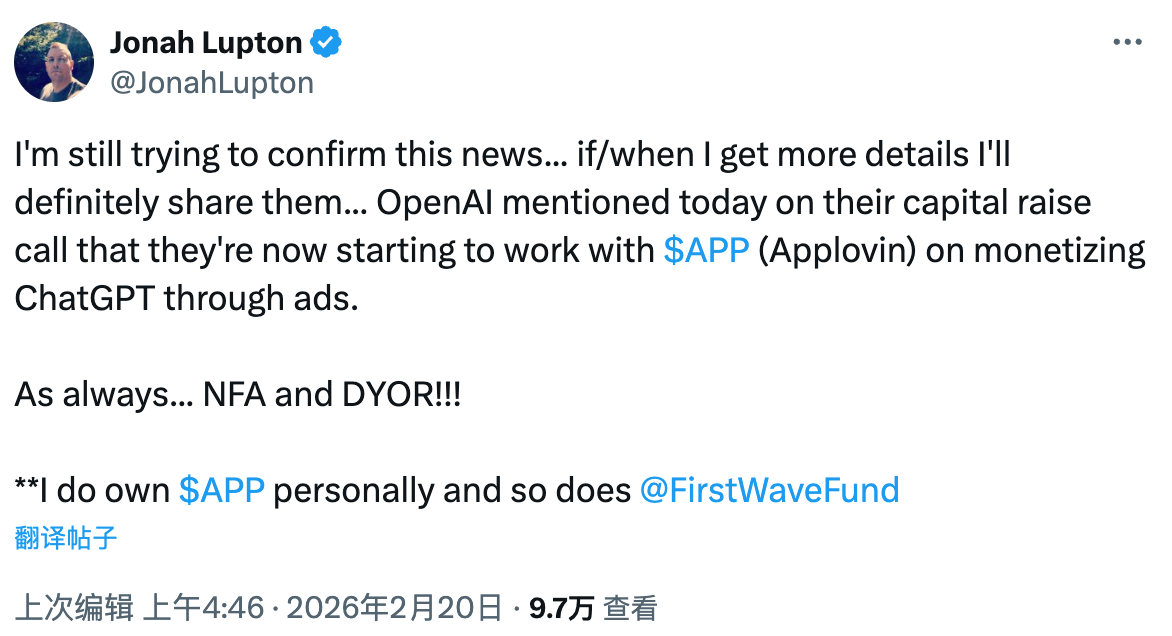Open Jonah Lupton's profile picture

point(53,62)
